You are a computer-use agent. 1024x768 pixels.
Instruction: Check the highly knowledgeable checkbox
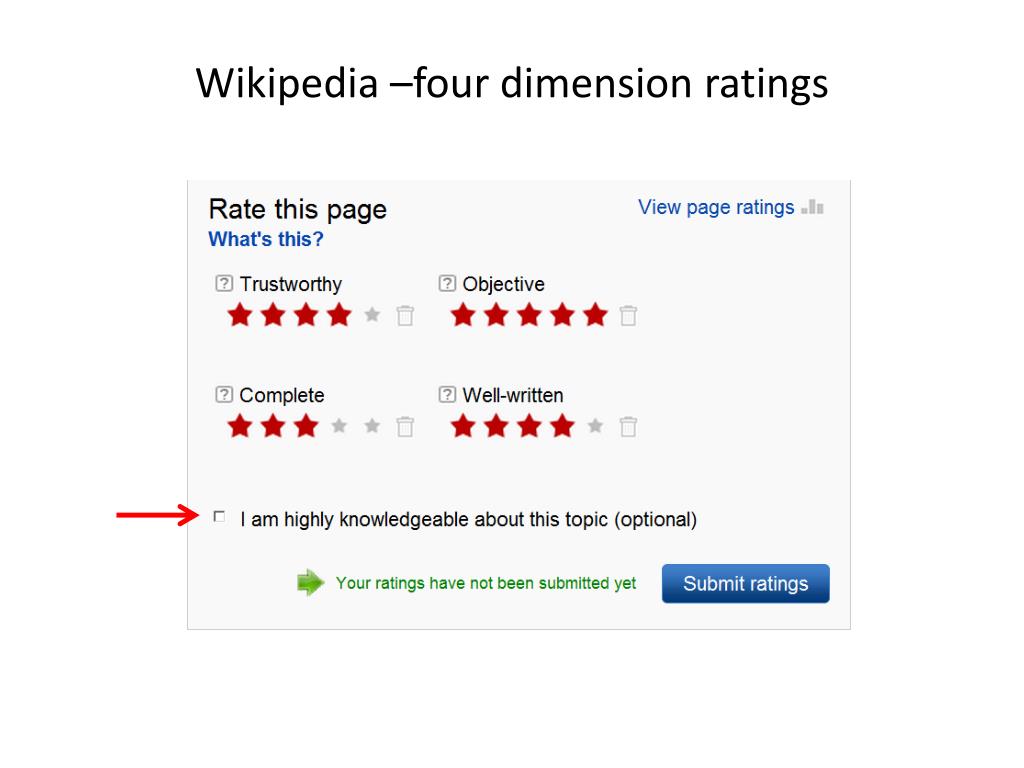tap(220, 517)
